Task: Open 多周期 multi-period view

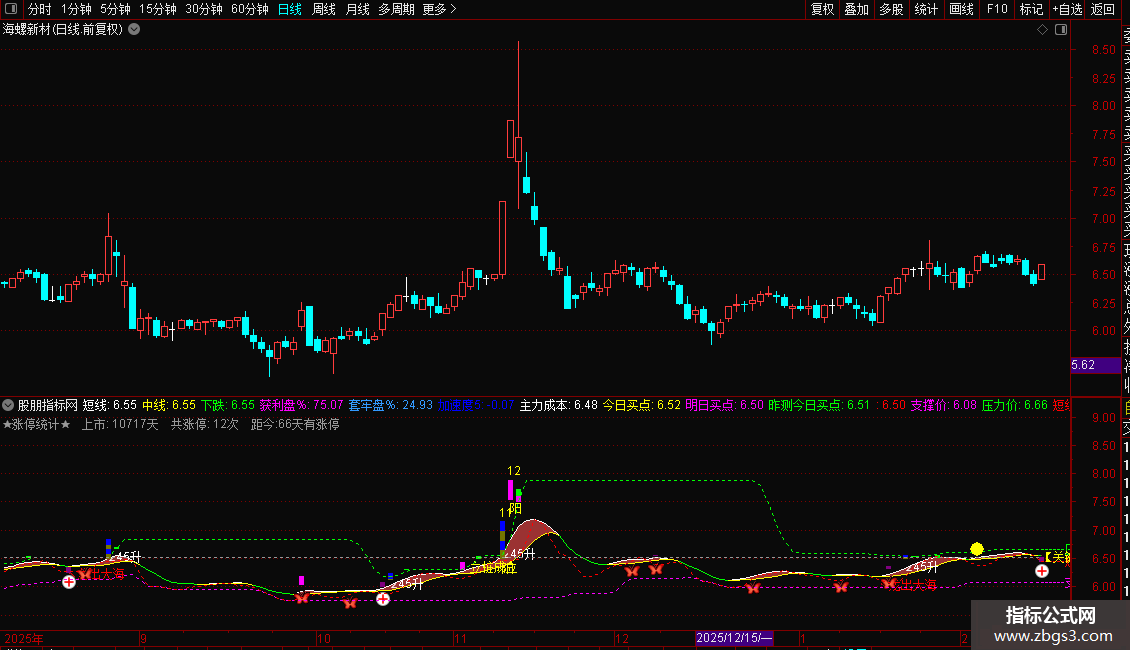Action: tap(396, 9)
